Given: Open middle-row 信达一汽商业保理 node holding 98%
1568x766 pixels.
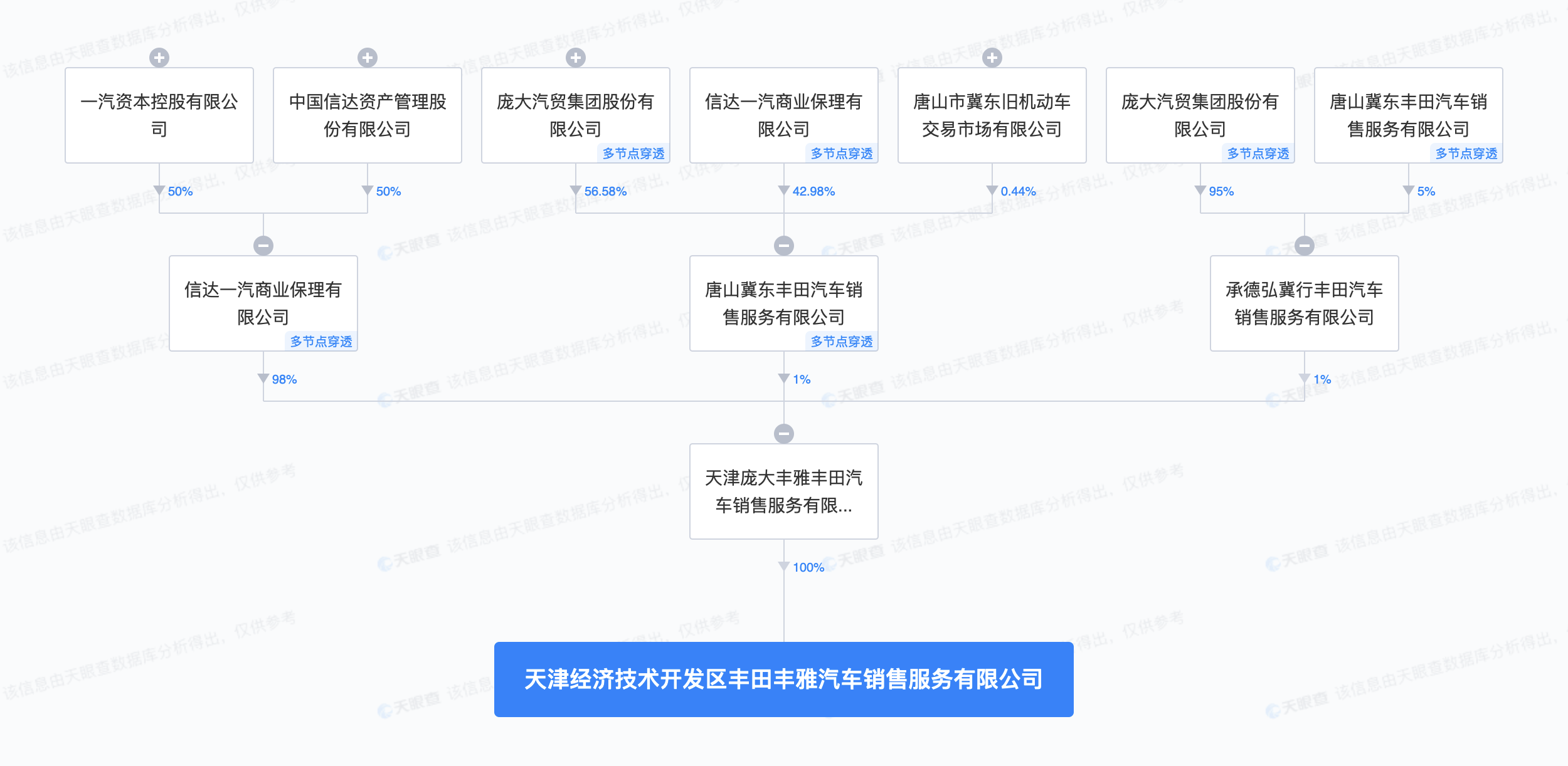Looking at the screenshot, I should pyautogui.click(x=263, y=303).
